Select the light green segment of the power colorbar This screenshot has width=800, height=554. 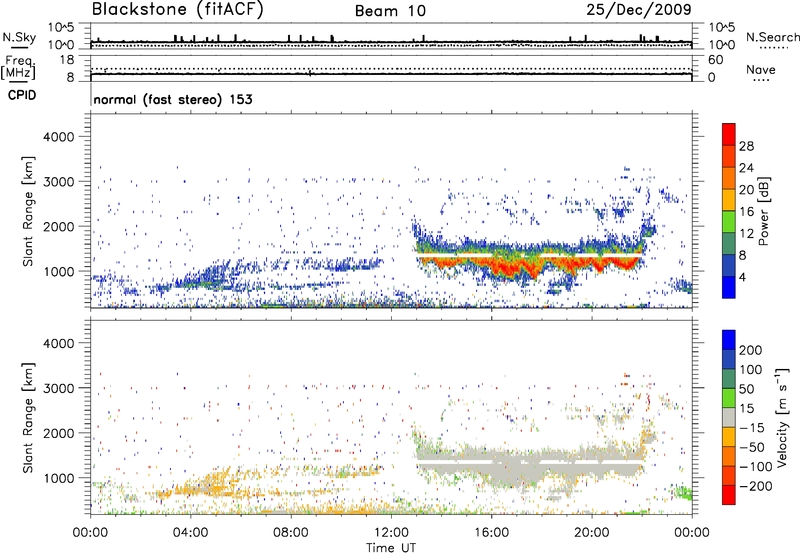coord(729,221)
